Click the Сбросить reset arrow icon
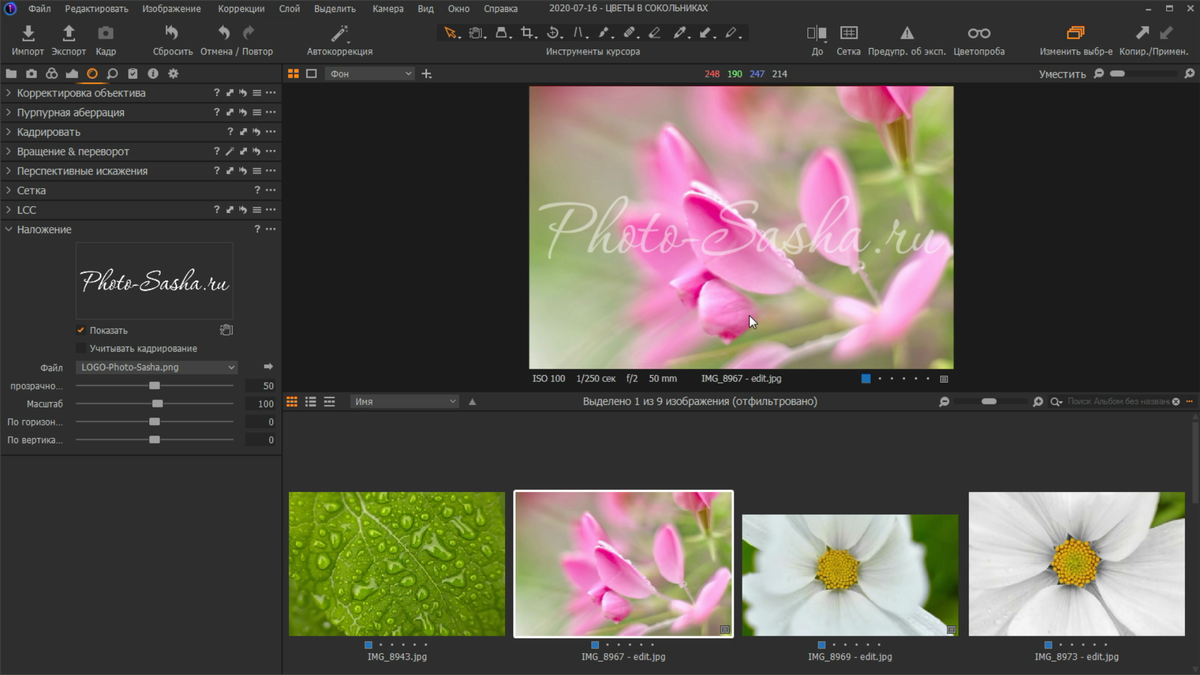The image size is (1200, 675). 172,34
